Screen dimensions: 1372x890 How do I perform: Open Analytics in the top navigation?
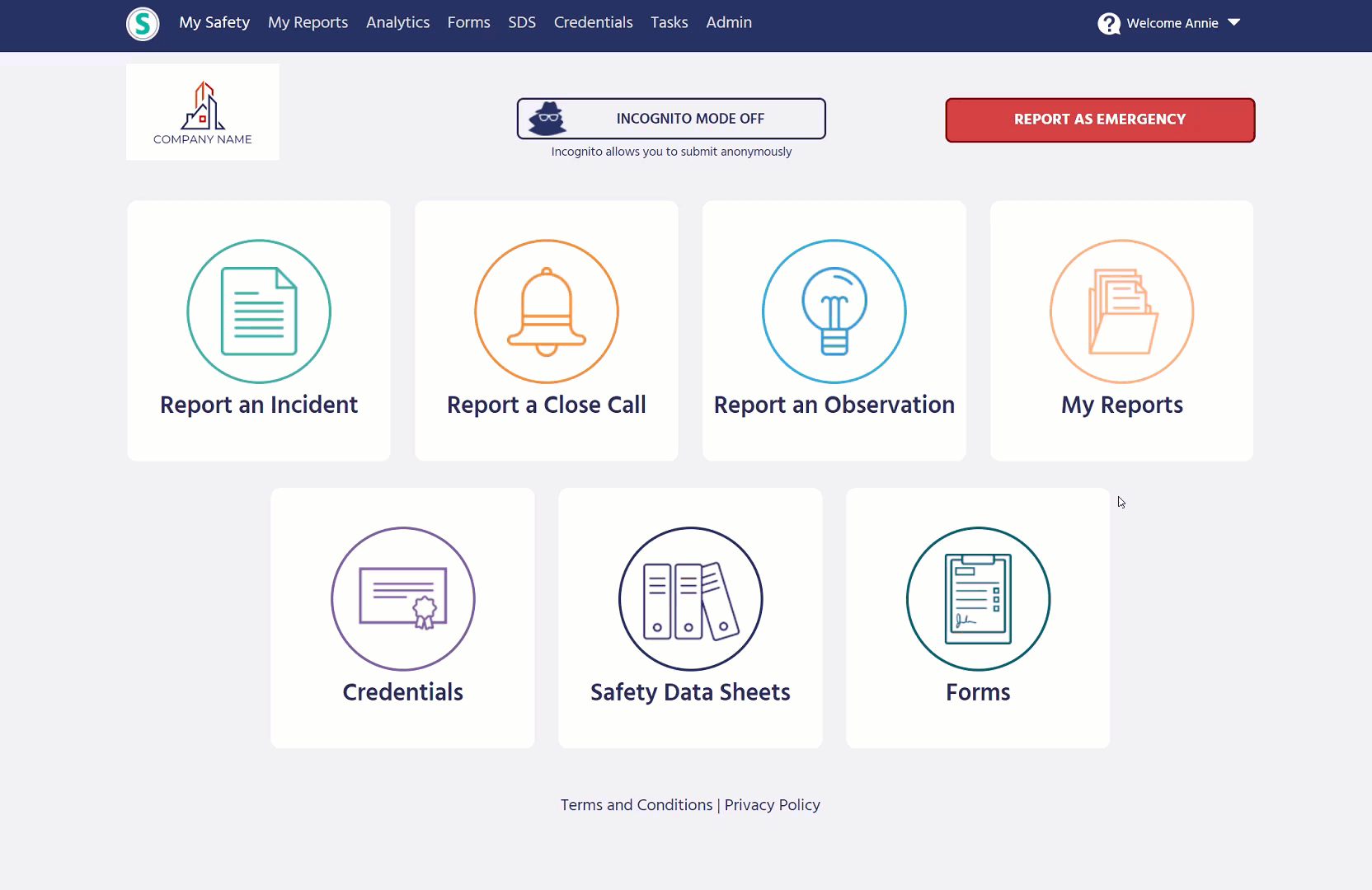coord(397,23)
